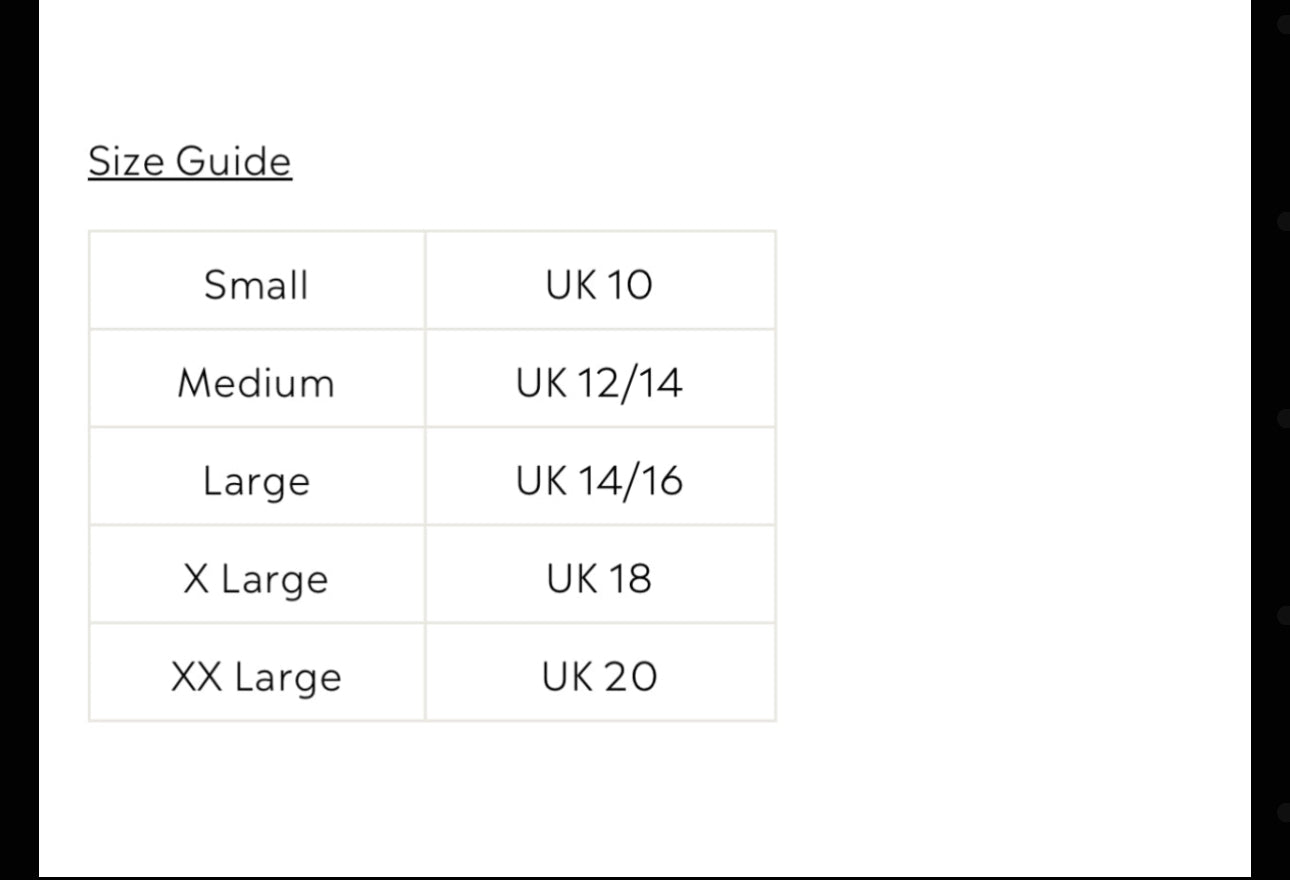1290x880 pixels.
Task: Select the Small size cell
Action: pos(257,280)
